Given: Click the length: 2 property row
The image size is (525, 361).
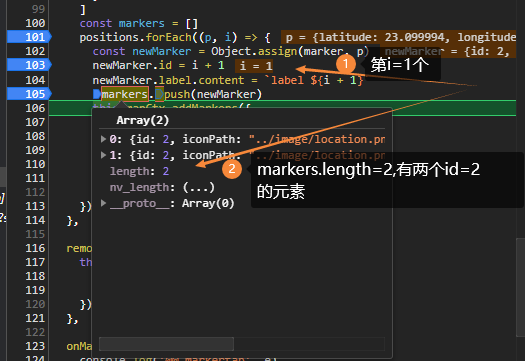Looking at the screenshot, I should click(x=139, y=171).
